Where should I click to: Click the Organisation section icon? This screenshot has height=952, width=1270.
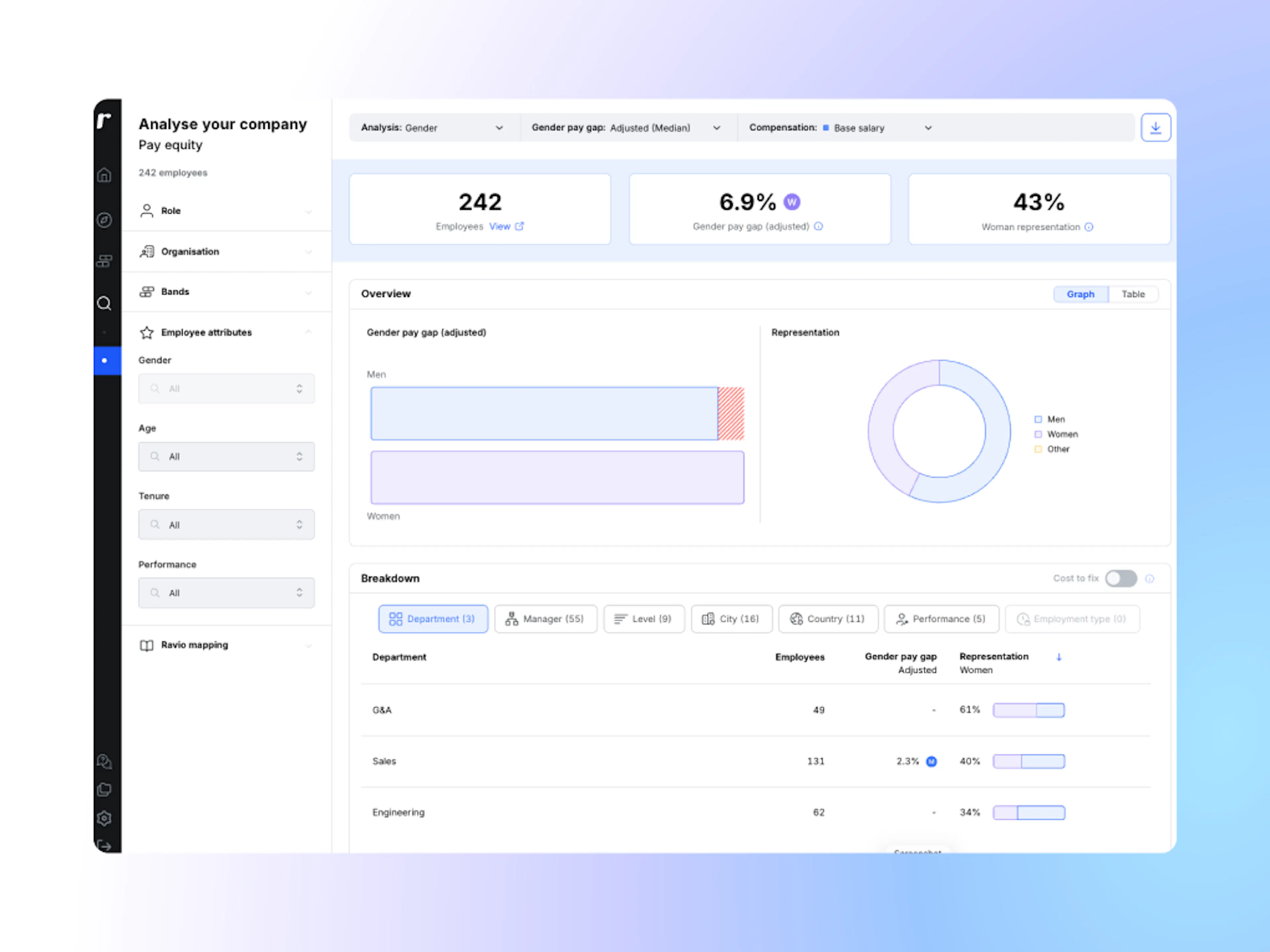[x=147, y=251]
